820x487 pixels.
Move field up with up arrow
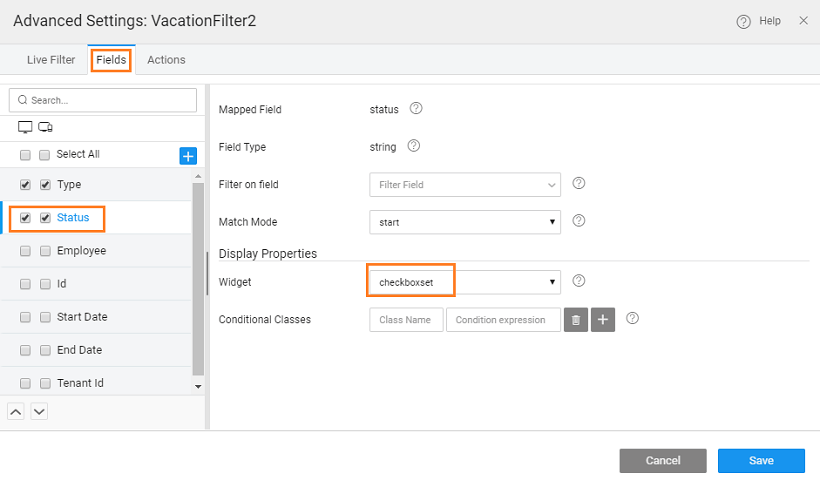[x=17, y=411]
